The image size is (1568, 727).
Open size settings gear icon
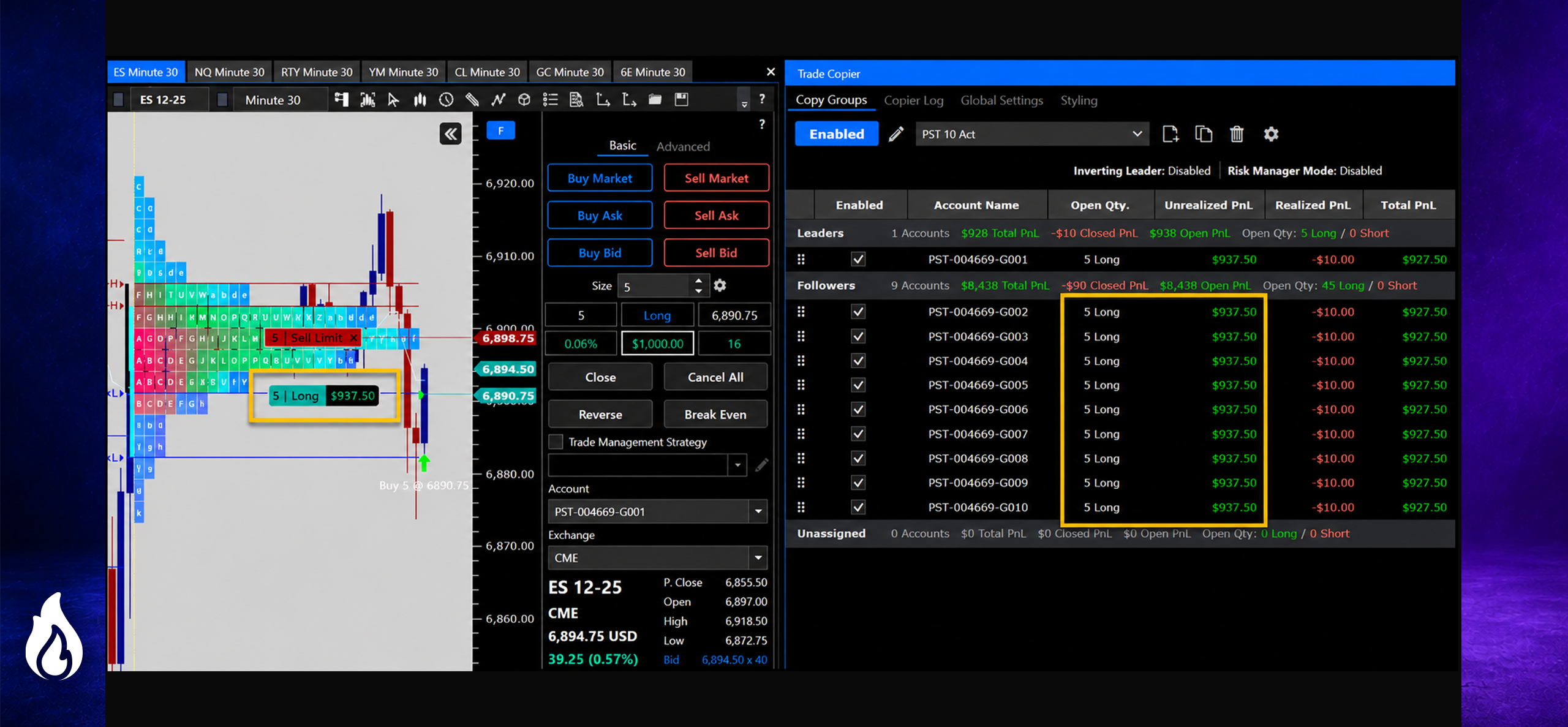720,285
